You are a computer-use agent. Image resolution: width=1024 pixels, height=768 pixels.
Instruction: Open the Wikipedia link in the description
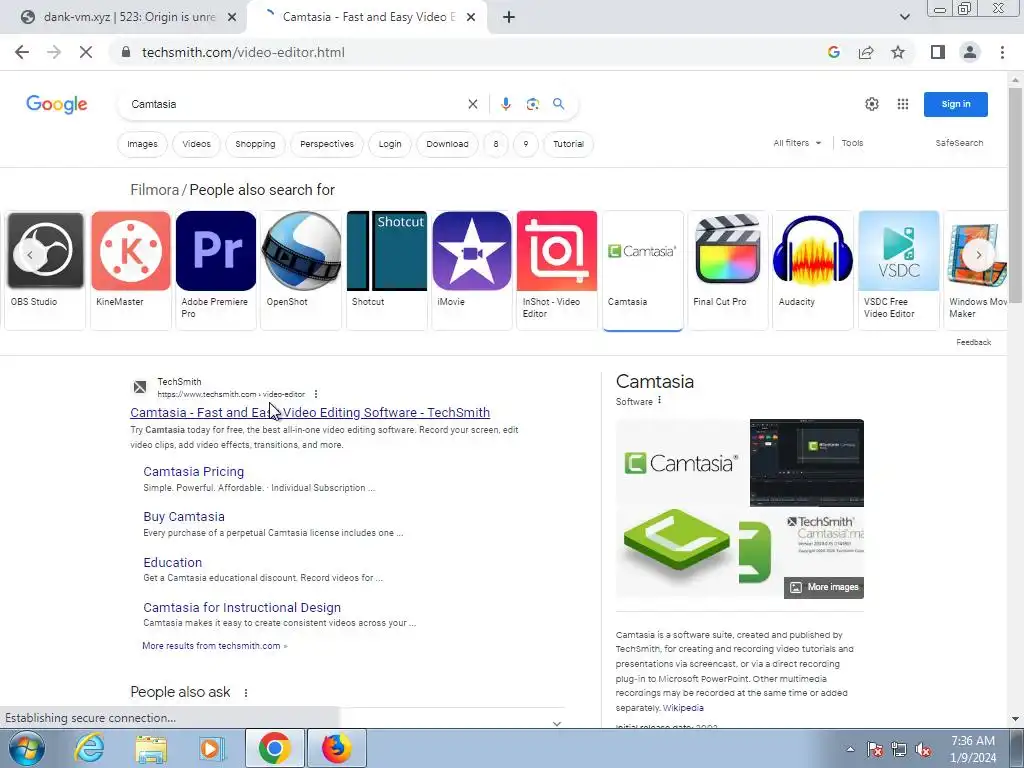[683, 708]
